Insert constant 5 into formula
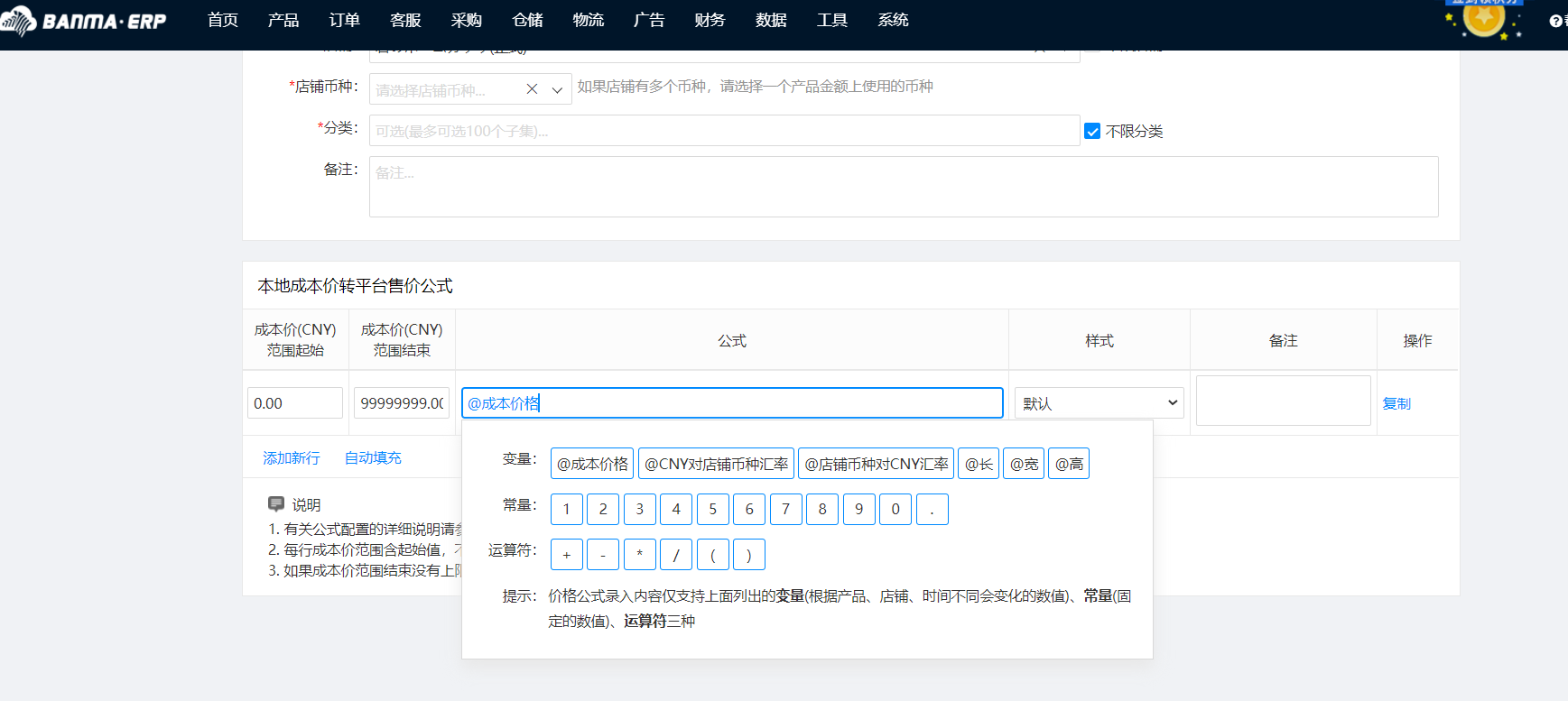 click(713, 509)
